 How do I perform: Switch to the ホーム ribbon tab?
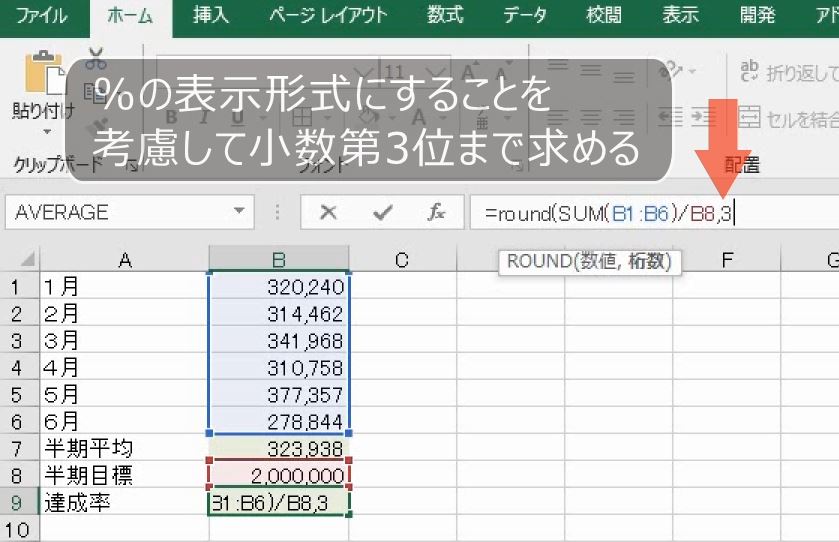click(x=130, y=16)
